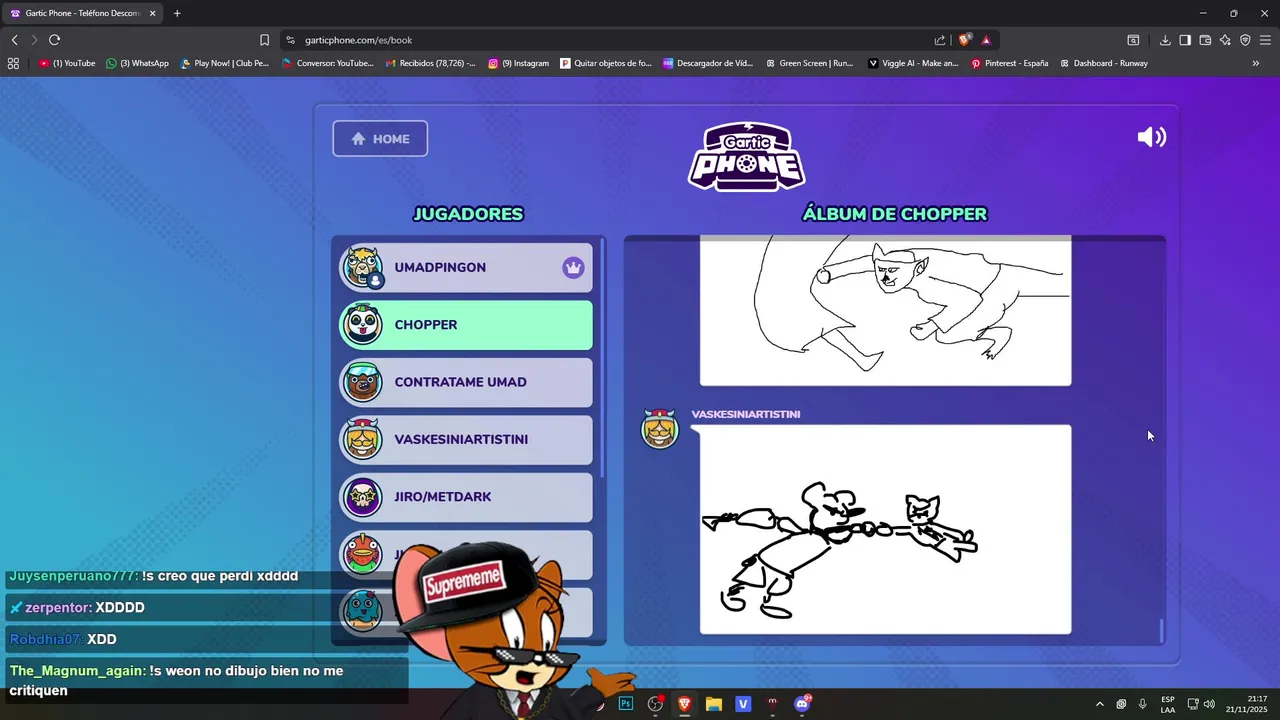Open the Brave Rewards triangle icon
The height and width of the screenshot is (720, 1280).
986,40
